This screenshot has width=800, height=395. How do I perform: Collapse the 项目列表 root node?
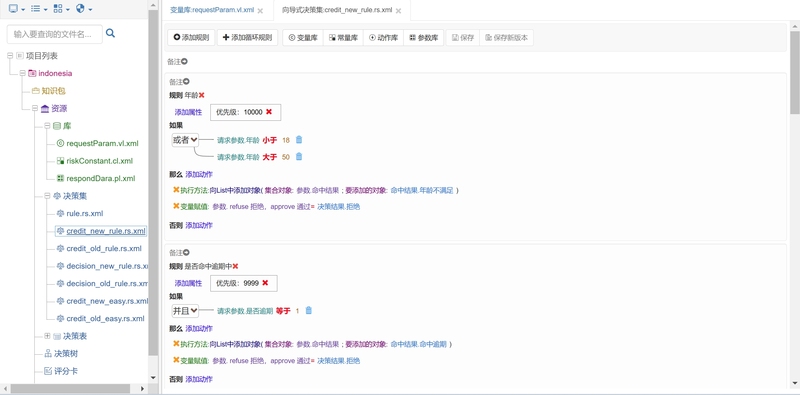10,56
